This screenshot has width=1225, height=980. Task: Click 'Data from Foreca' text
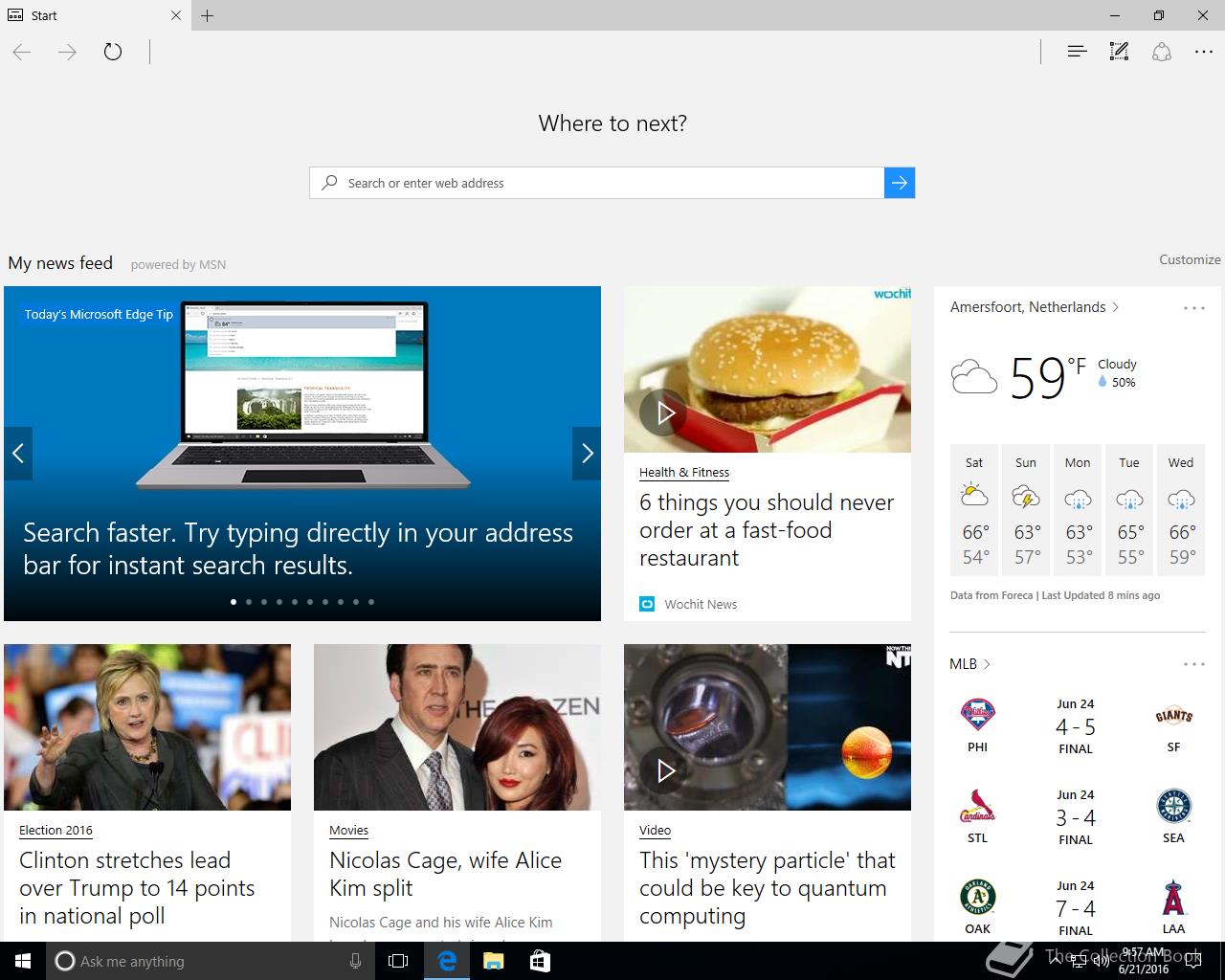click(x=991, y=595)
